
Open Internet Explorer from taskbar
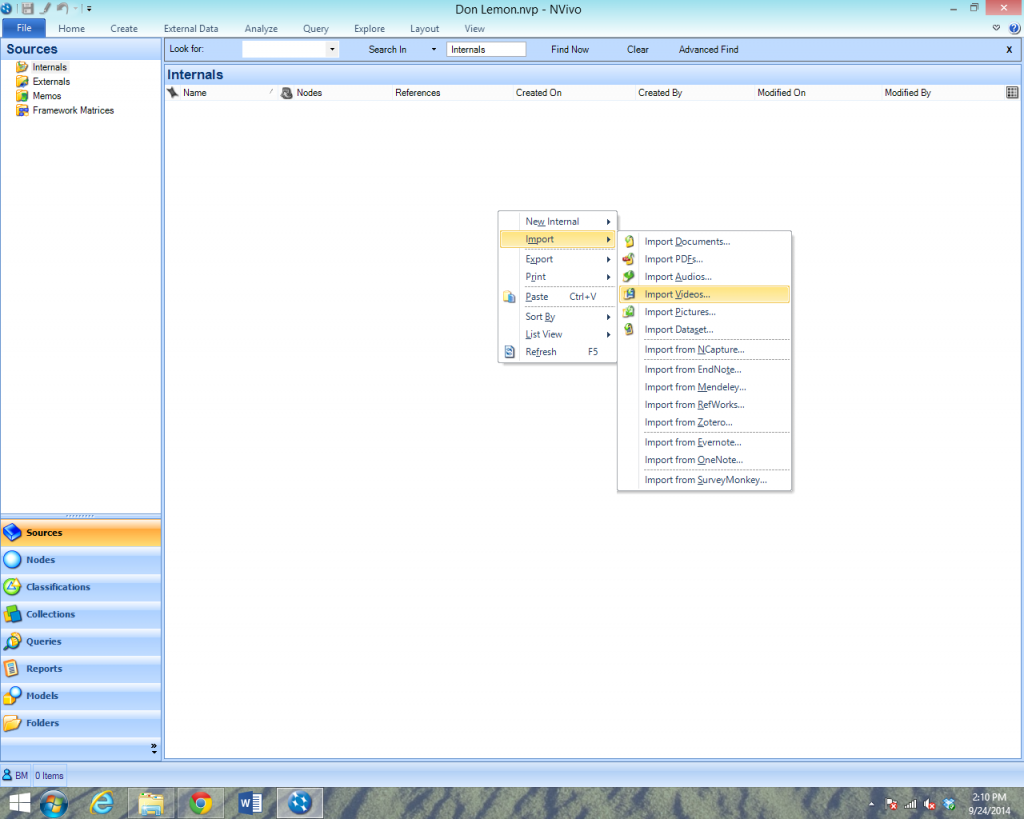(101, 802)
